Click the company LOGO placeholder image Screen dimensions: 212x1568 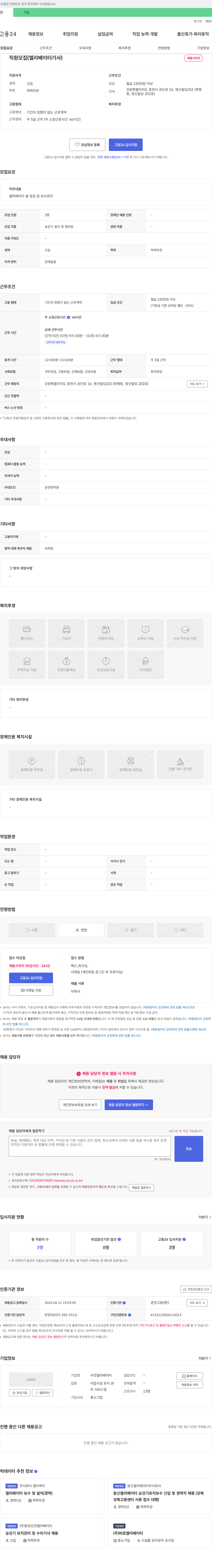[31, 1380]
